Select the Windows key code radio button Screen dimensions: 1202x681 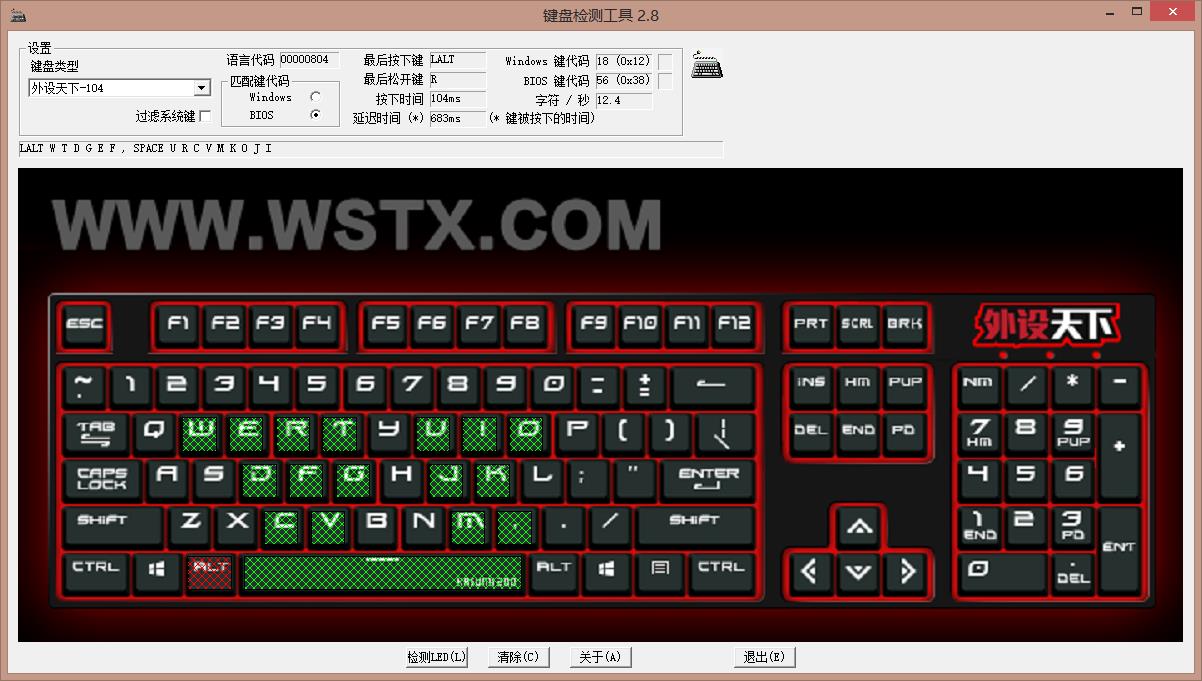click(314, 97)
